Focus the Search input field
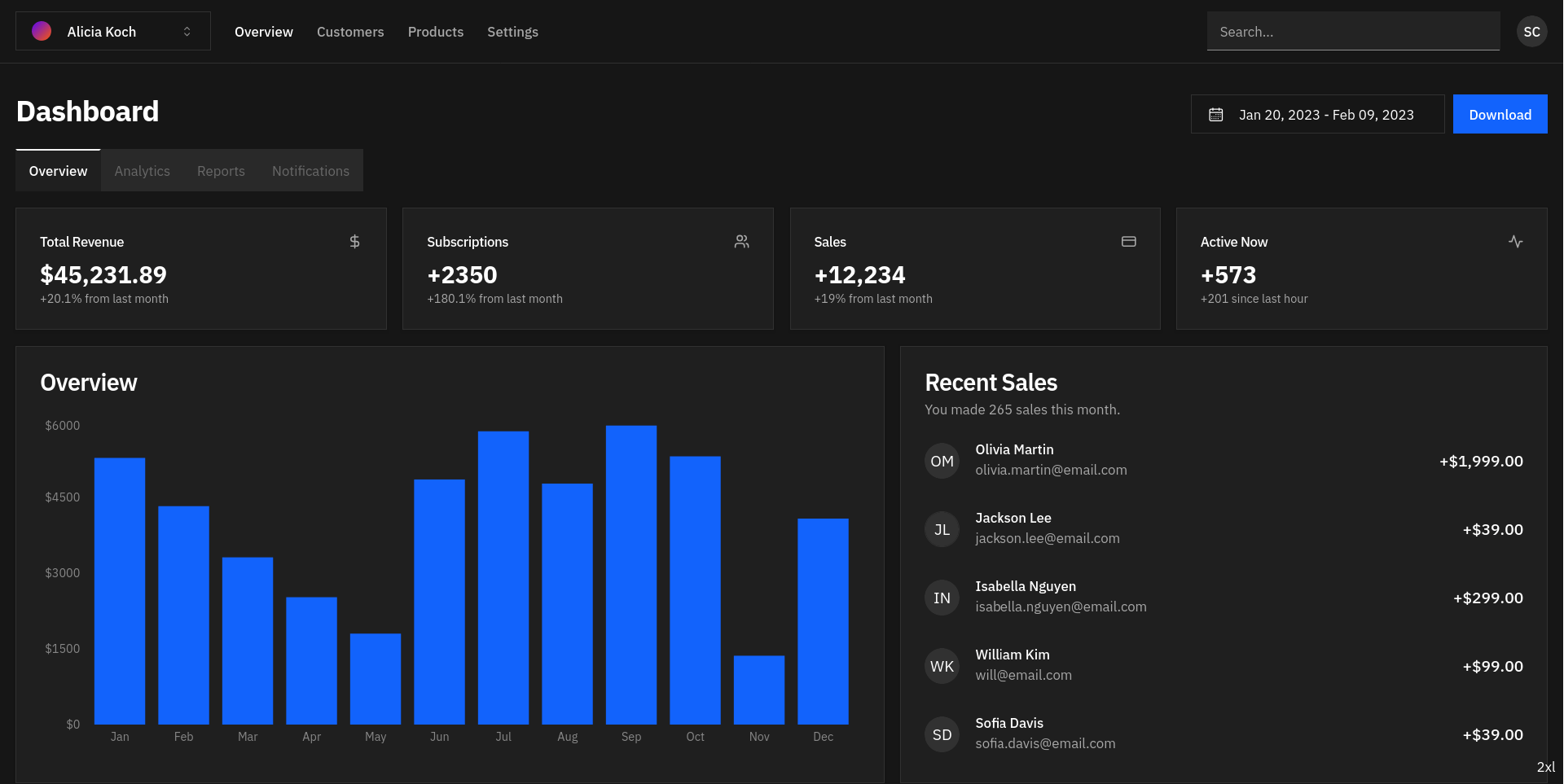The height and width of the screenshot is (784, 1564). (1353, 31)
